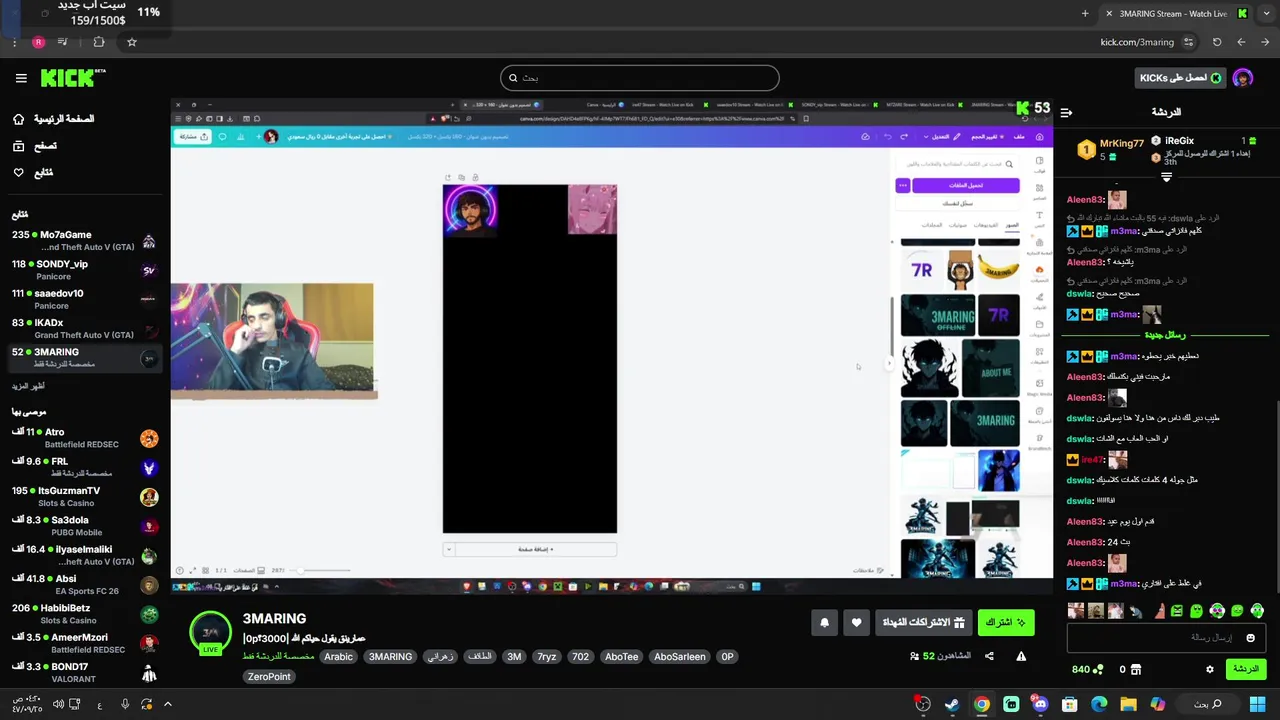1280x720 pixels.
Task: Click the ZeroPoint tag chip
Action: tap(270, 677)
